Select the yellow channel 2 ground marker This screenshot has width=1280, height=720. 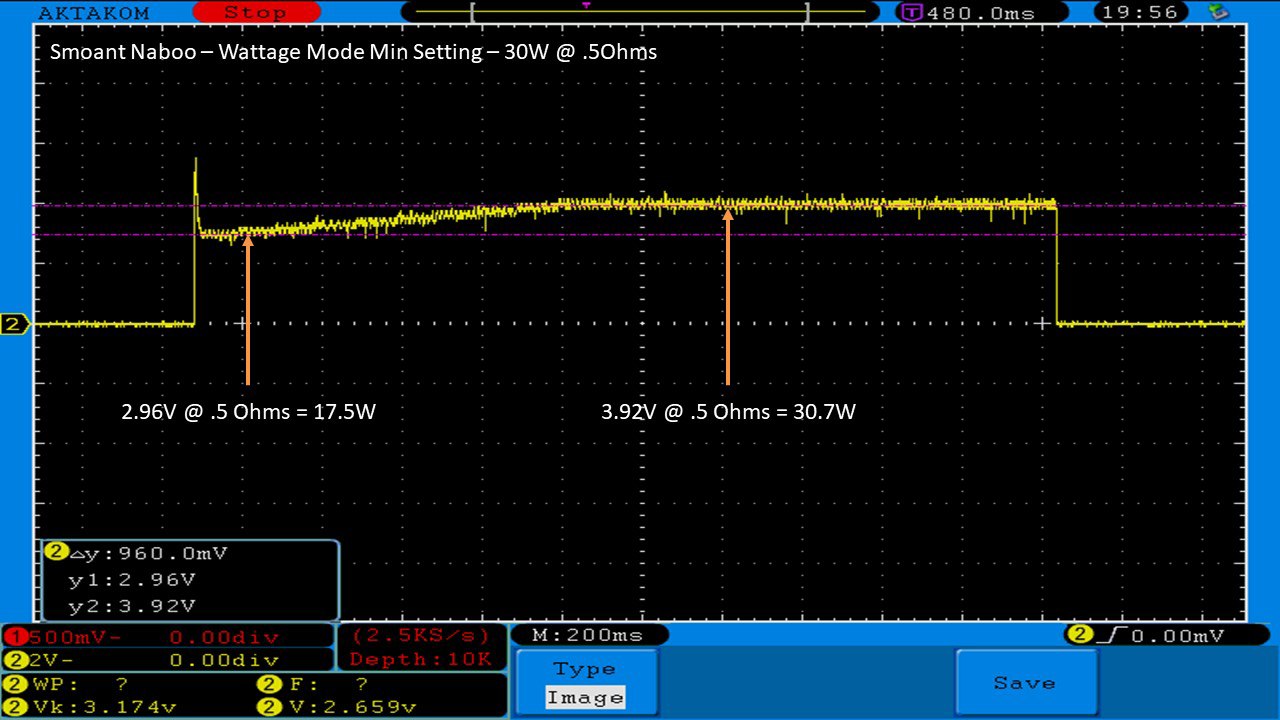15,324
